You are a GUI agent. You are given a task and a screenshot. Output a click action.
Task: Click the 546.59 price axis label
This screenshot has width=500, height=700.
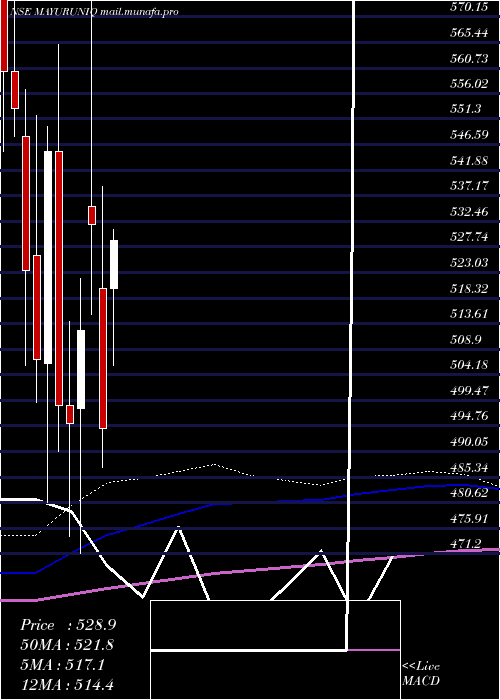coord(469,135)
